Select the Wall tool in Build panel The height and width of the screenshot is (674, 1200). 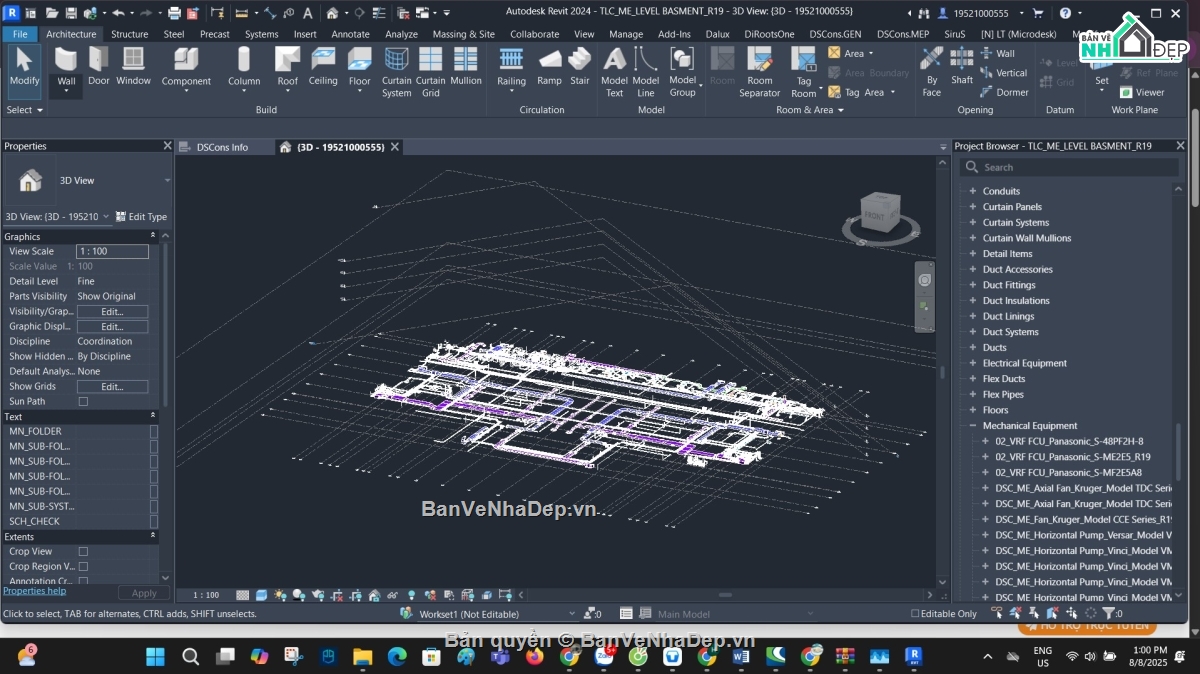[x=65, y=72]
